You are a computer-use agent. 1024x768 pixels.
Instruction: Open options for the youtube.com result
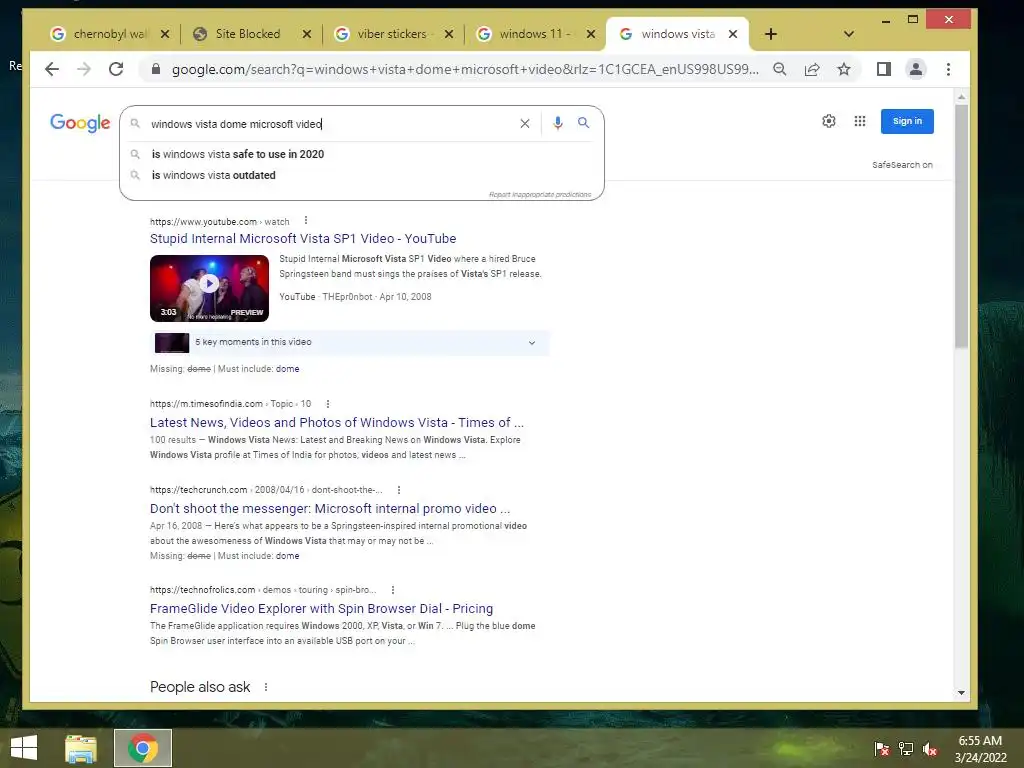306,221
